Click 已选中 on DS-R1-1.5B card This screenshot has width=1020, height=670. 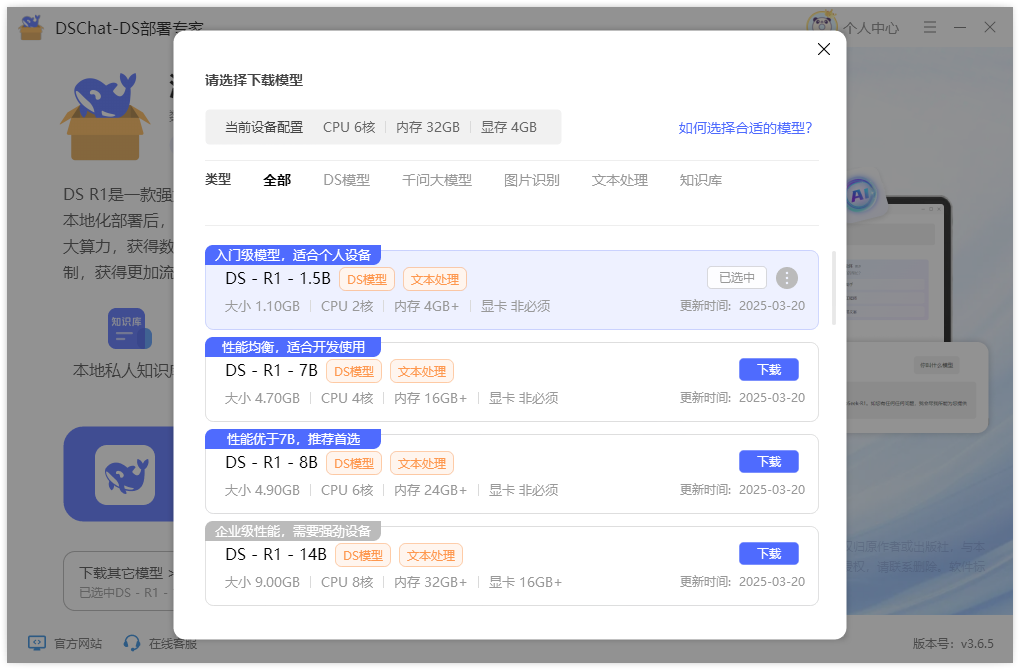pyautogui.click(x=736, y=278)
